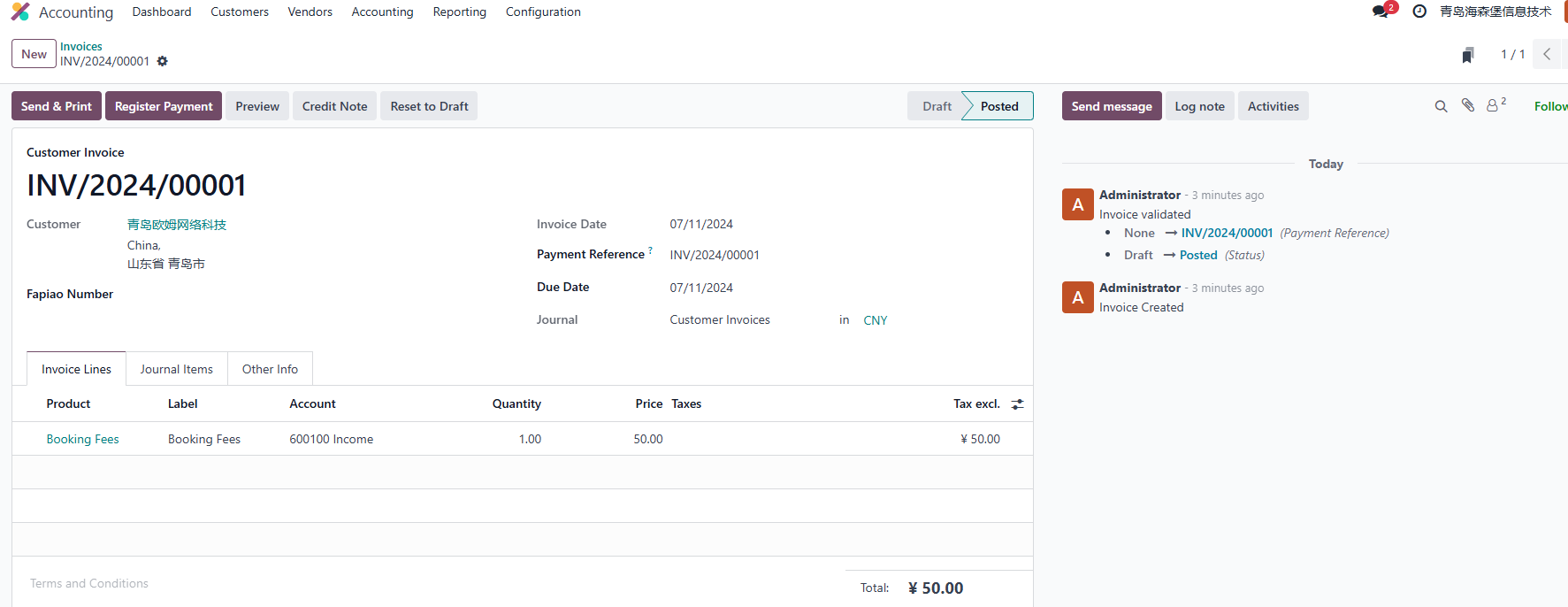
Task: Click the Fapiao Number field label
Action: (x=70, y=294)
